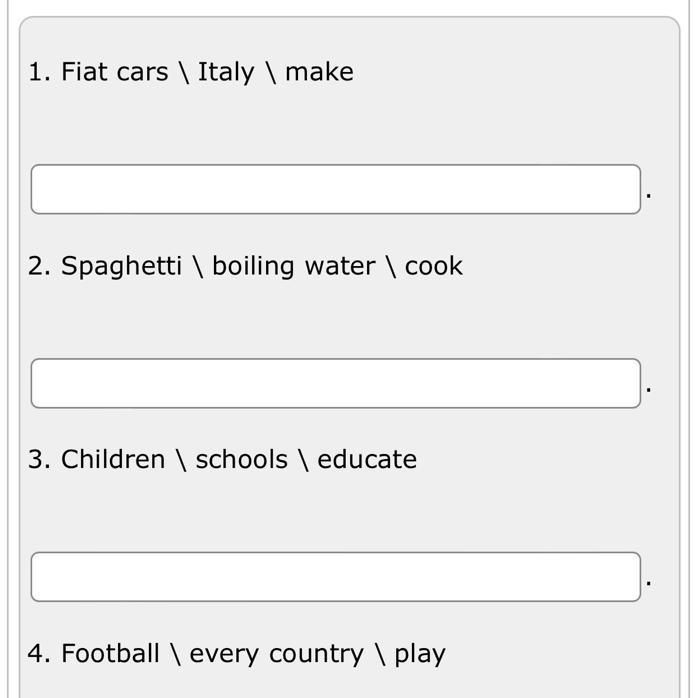
Task: Click the word 'educate' in question 3
Action: pyautogui.click(x=367, y=460)
